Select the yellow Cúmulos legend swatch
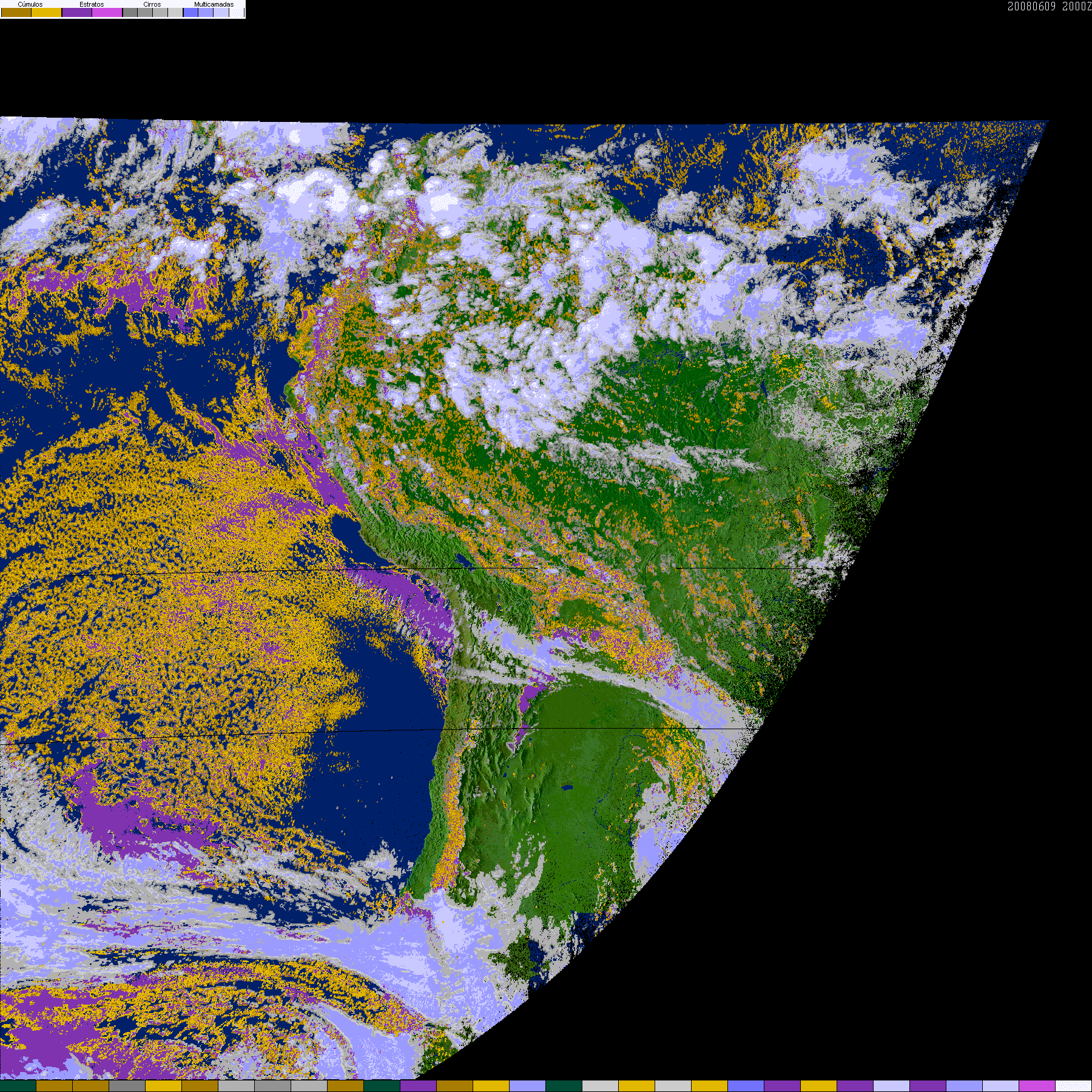The width and height of the screenshot is (1092, 1092). click(47, 12)
